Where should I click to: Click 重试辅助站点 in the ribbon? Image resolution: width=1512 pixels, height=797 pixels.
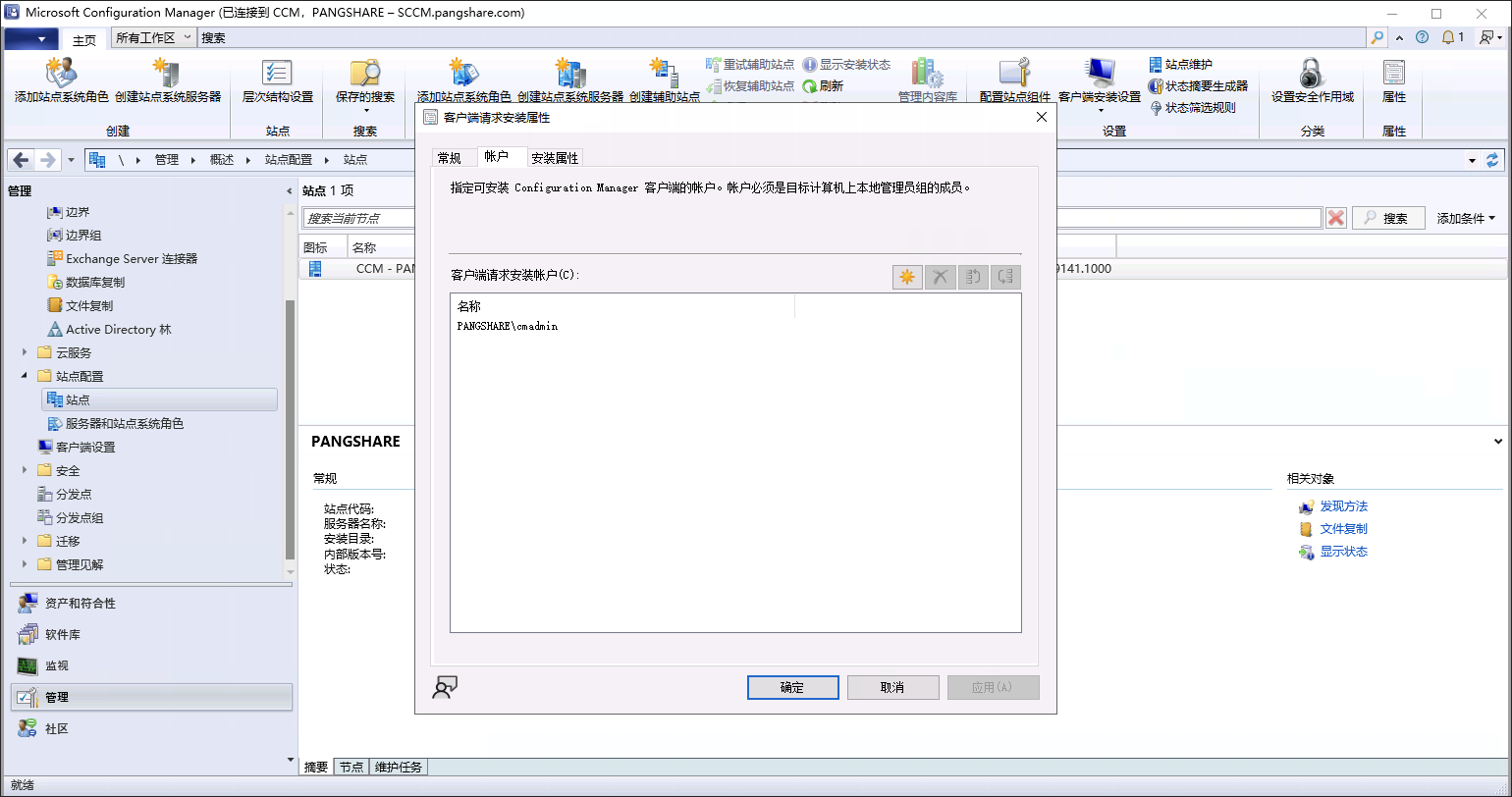click(x=750, y=64)
